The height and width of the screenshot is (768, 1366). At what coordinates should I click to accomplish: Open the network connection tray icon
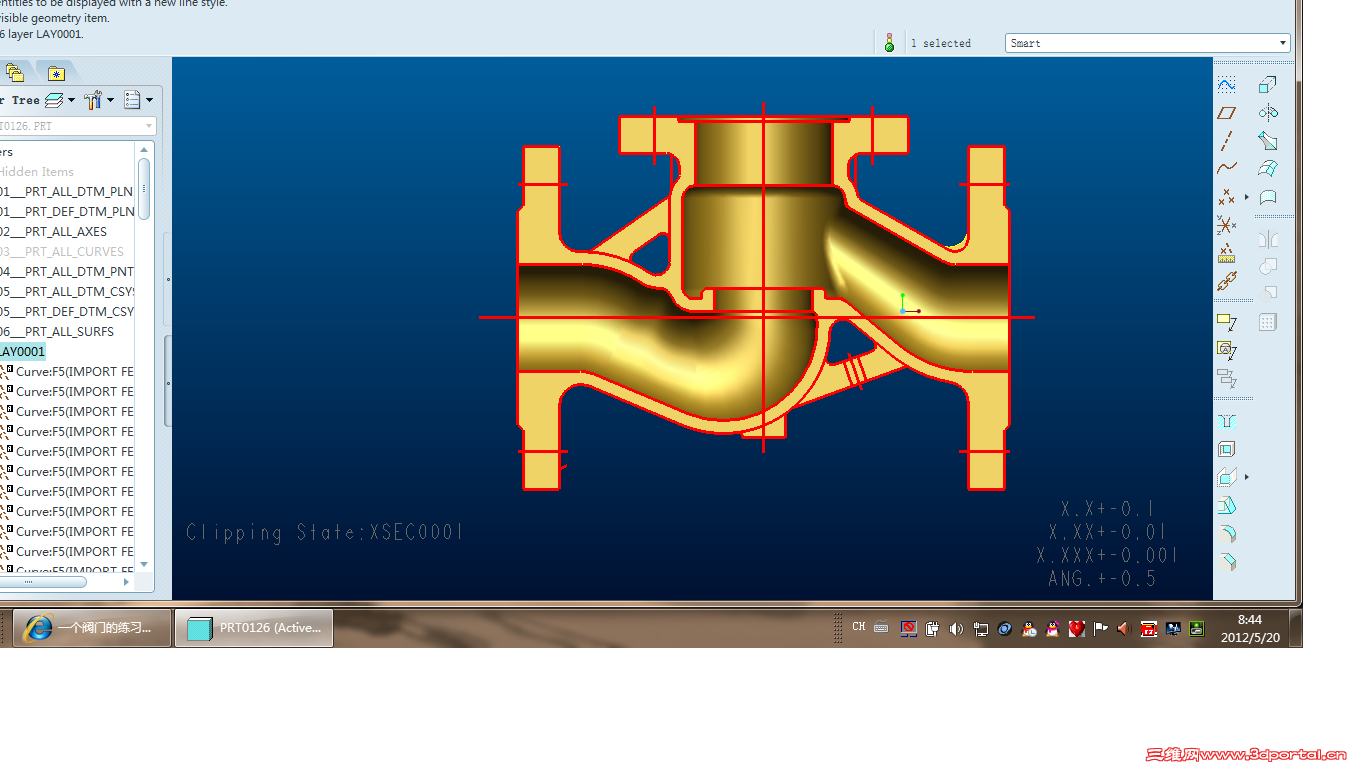point(980,629)
